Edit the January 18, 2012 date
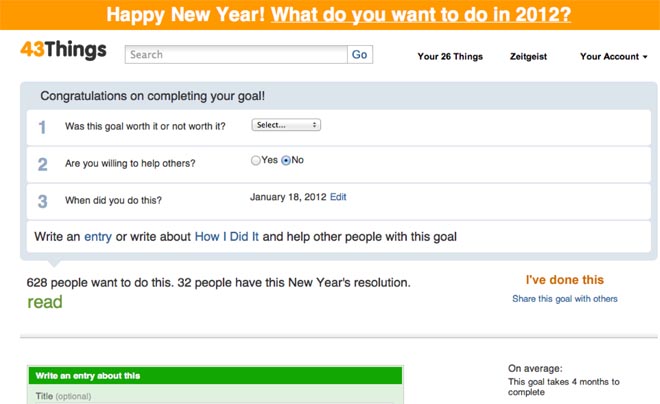The height and width of the screenshot is (404, 660). 338,197
